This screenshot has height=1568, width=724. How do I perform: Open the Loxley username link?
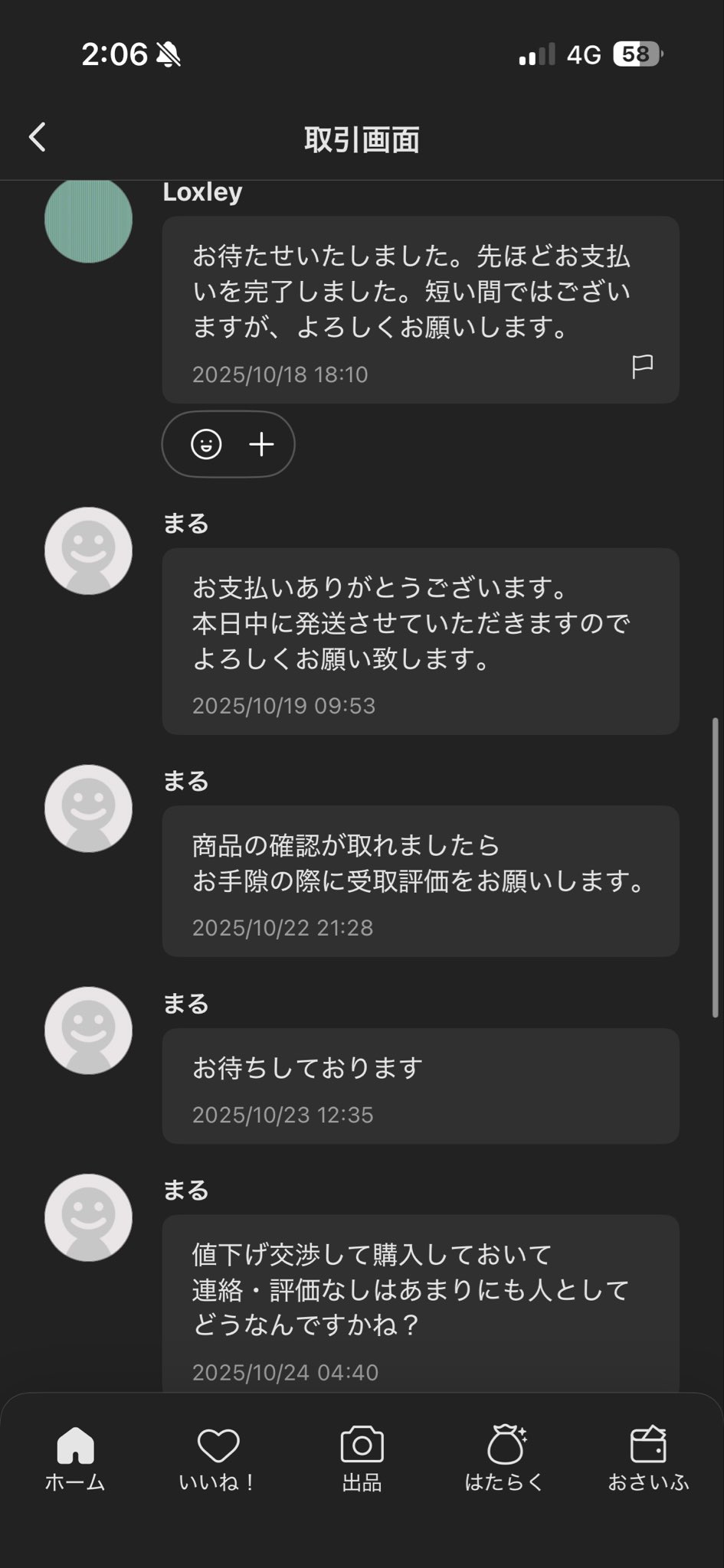pyautogui.click(x=202, y=192)
